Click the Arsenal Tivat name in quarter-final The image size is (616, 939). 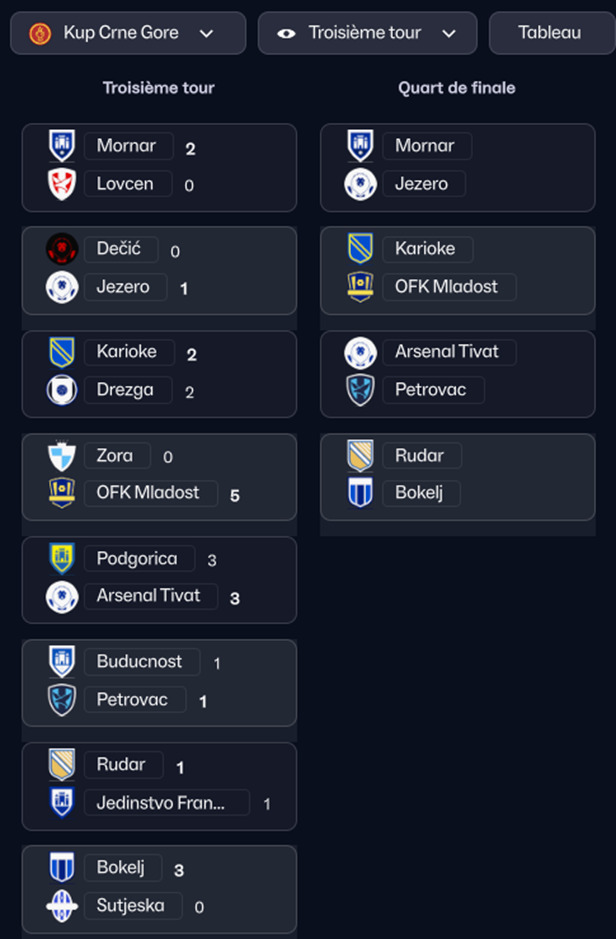[x=449, y=352]
